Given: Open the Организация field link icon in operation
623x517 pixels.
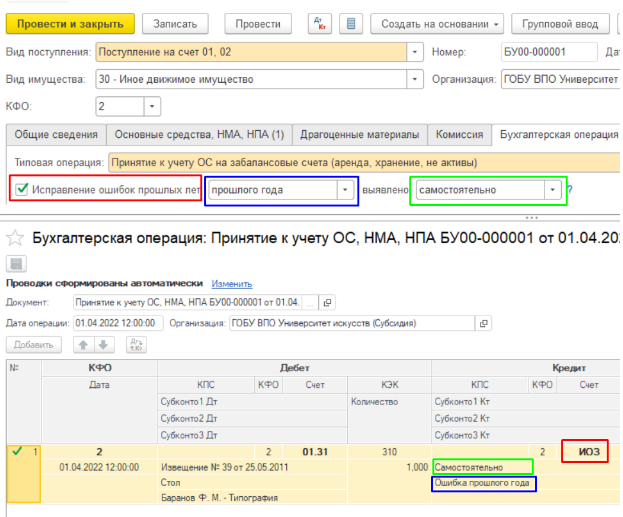Looking at the screenshot, I should (x=484, y=323).
